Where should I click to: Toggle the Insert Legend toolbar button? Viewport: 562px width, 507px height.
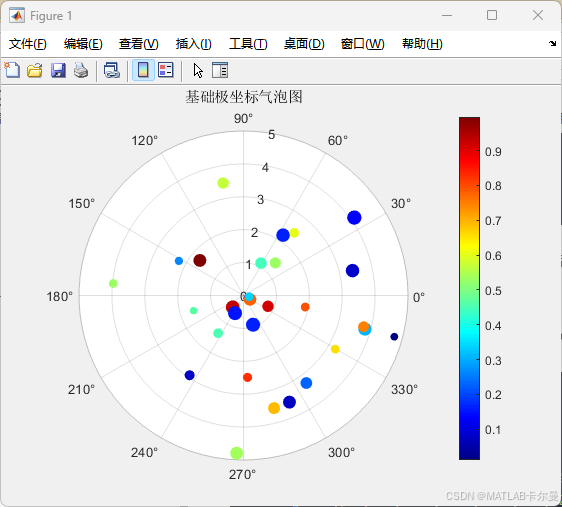pos(166,70)
